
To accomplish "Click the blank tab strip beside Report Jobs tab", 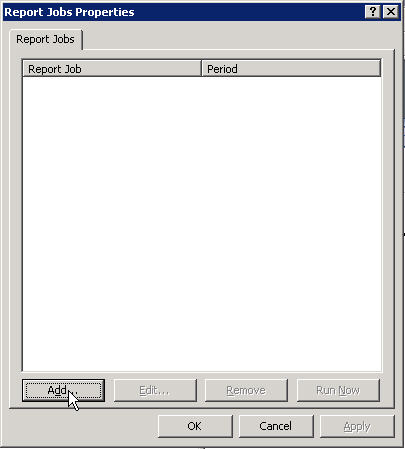I will [x=238, y=39].
